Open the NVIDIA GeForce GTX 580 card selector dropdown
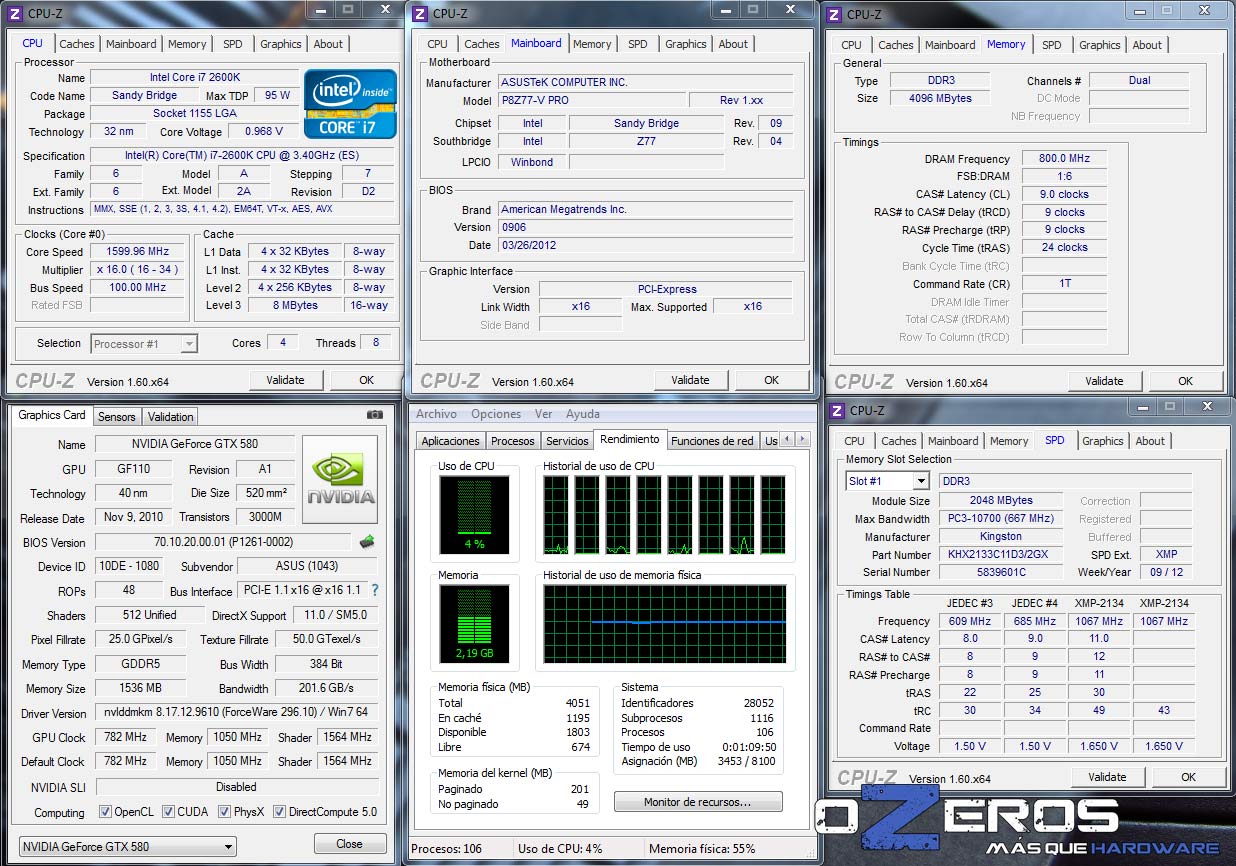Viewport: 1236px width, 866px height. pyautogui.click(x=128, y=846)
